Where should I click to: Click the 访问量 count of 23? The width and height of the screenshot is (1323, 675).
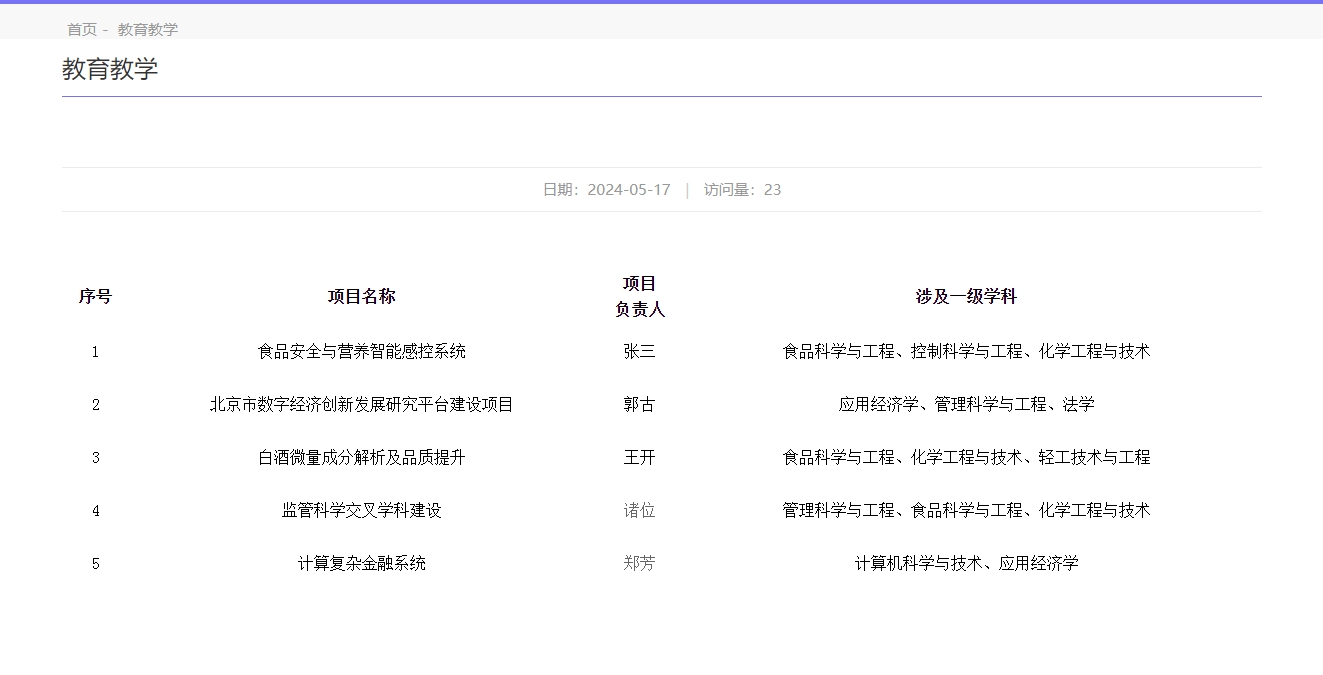coord(771,190)
